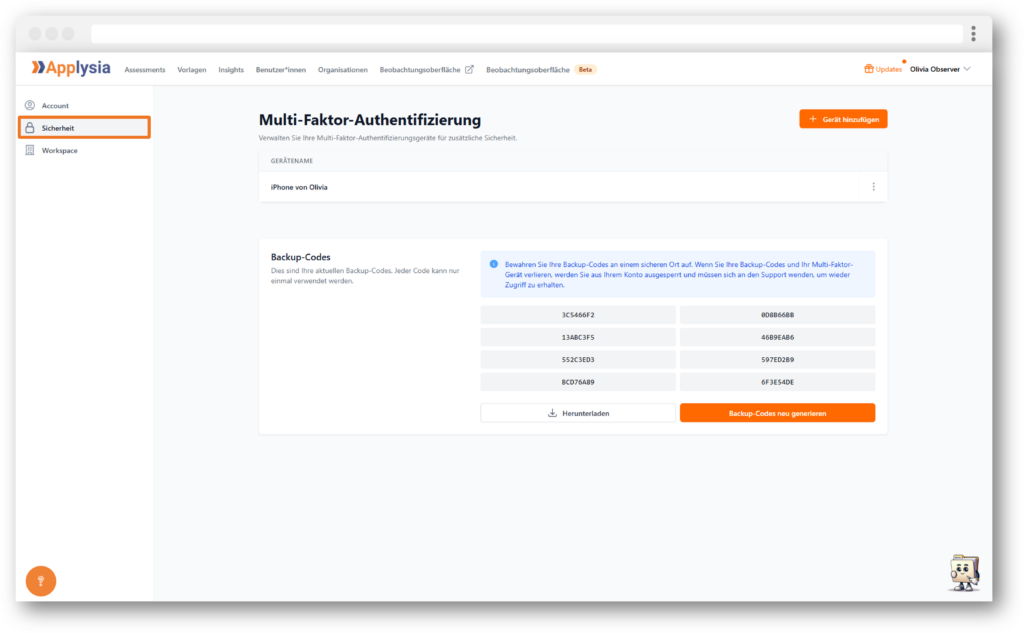Screen dimensions: 1024x633
Task: Open Beobachtungsoberfläche Beta nav item
Action: [x=541, y=69]
